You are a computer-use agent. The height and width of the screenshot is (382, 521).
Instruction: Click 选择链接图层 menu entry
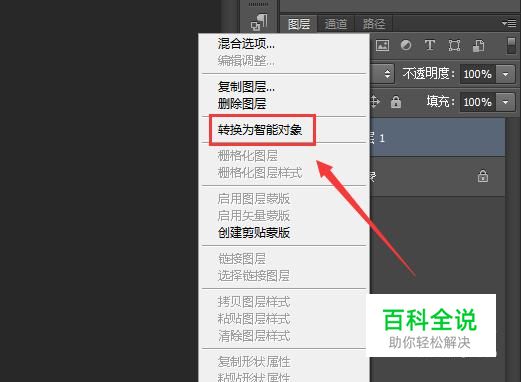(254, 276)
